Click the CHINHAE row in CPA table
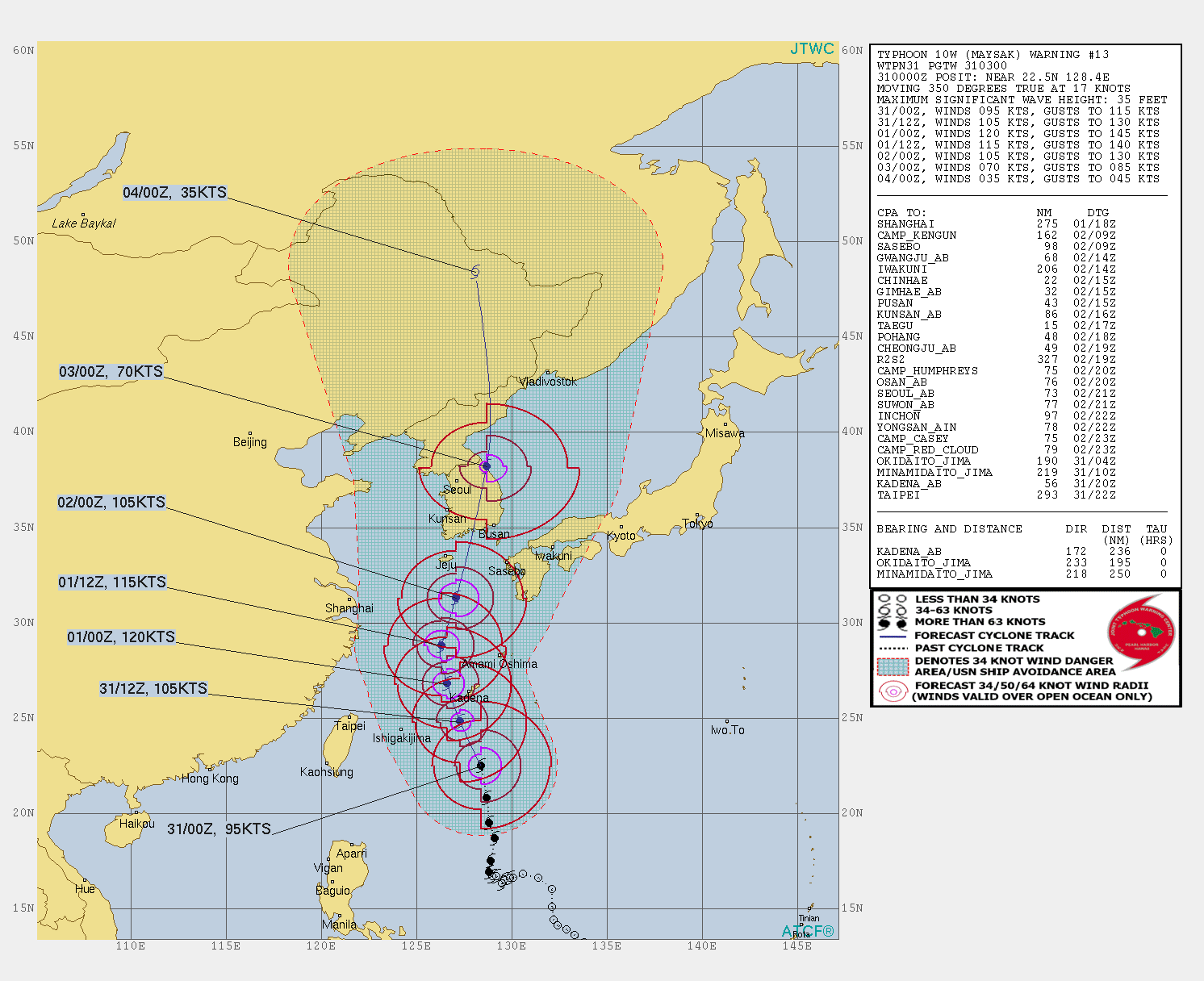The width and height of the screenshot is (1204, 981). (997, 281)
